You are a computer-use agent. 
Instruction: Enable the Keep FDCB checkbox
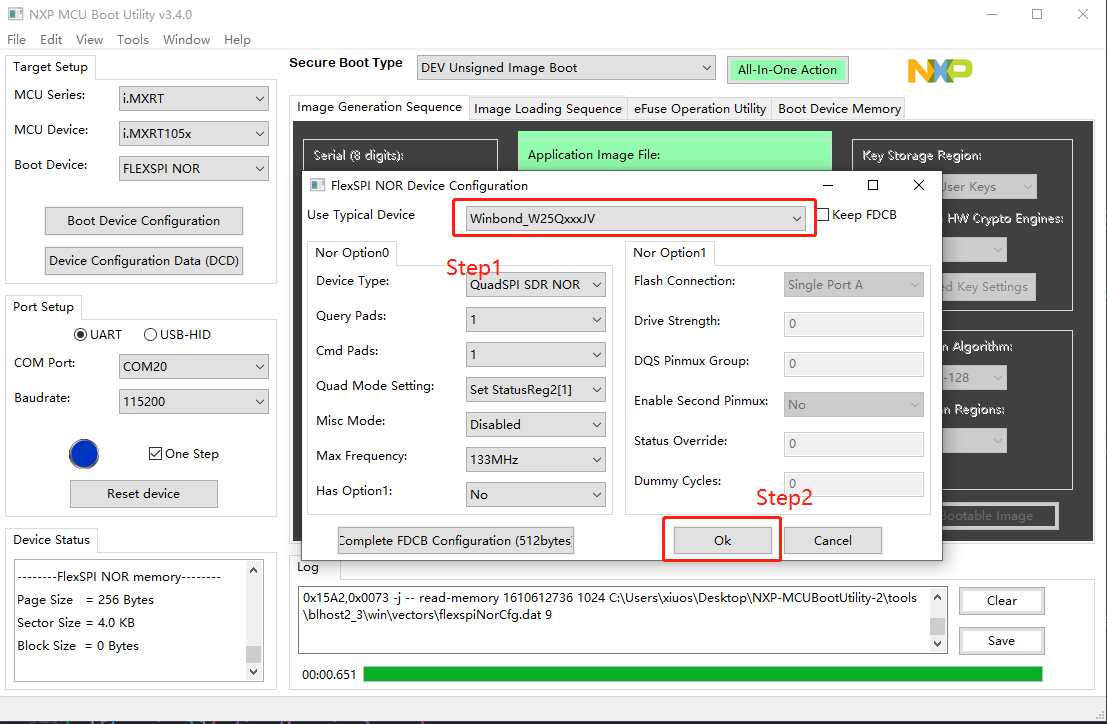click(x=823, y=215)
